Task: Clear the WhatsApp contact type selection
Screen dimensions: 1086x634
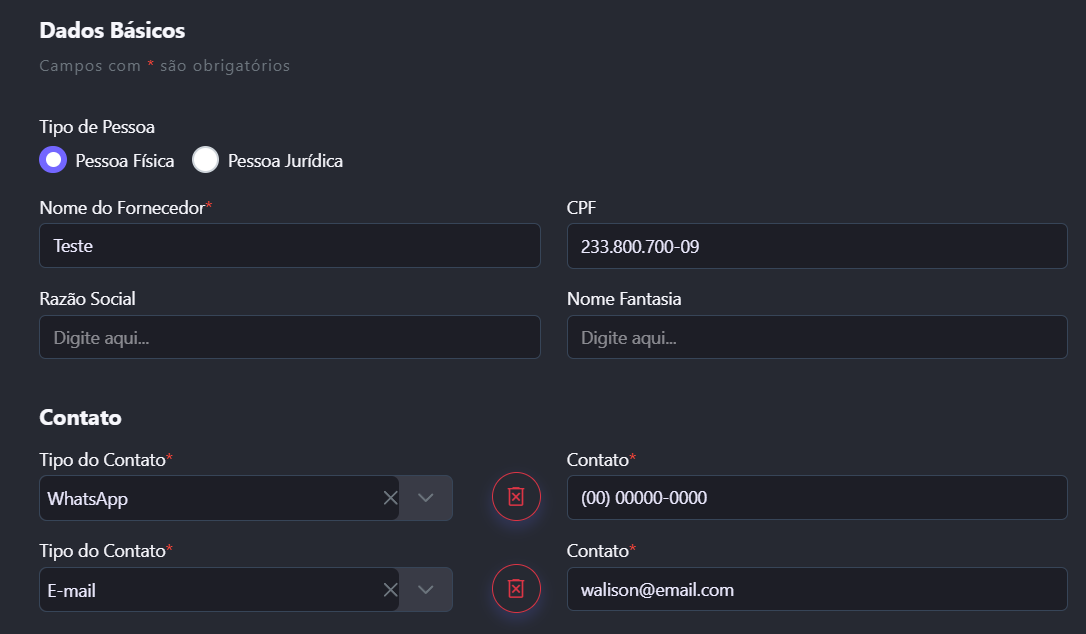Action: (390, 498)
